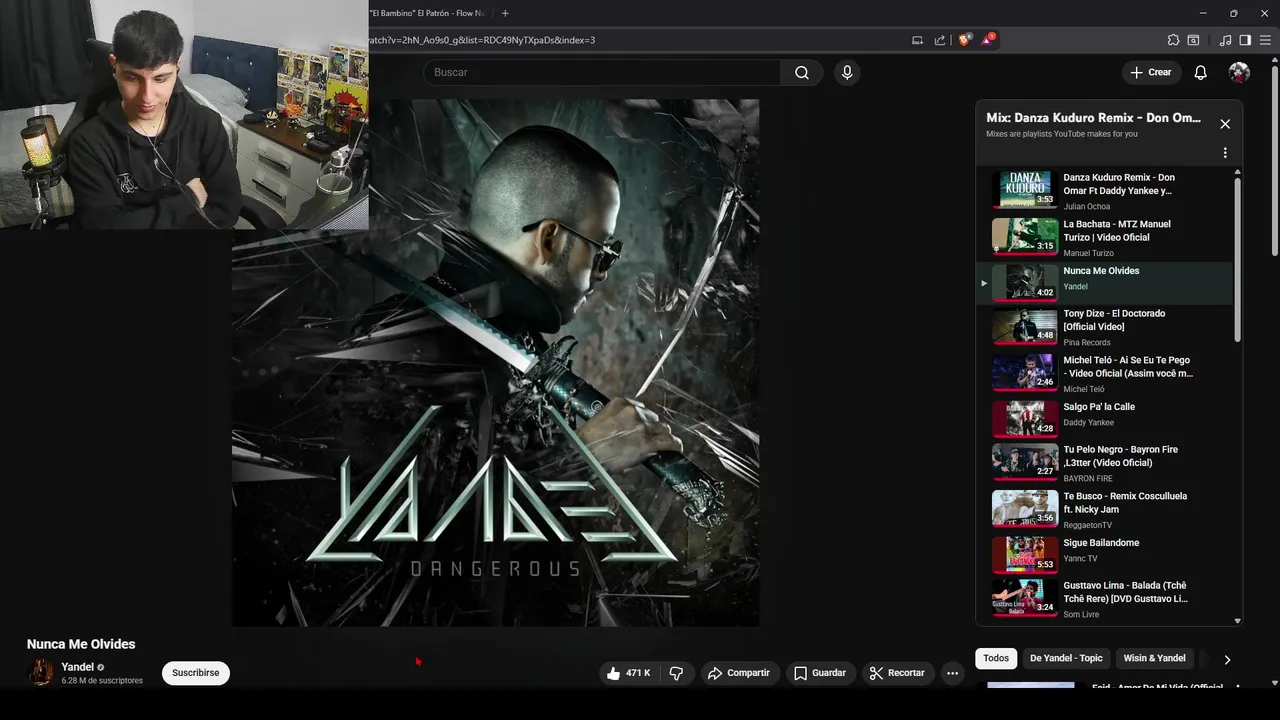Select the Wisin & Yandel chip

pyautogui.click(x=1154, y=658)
